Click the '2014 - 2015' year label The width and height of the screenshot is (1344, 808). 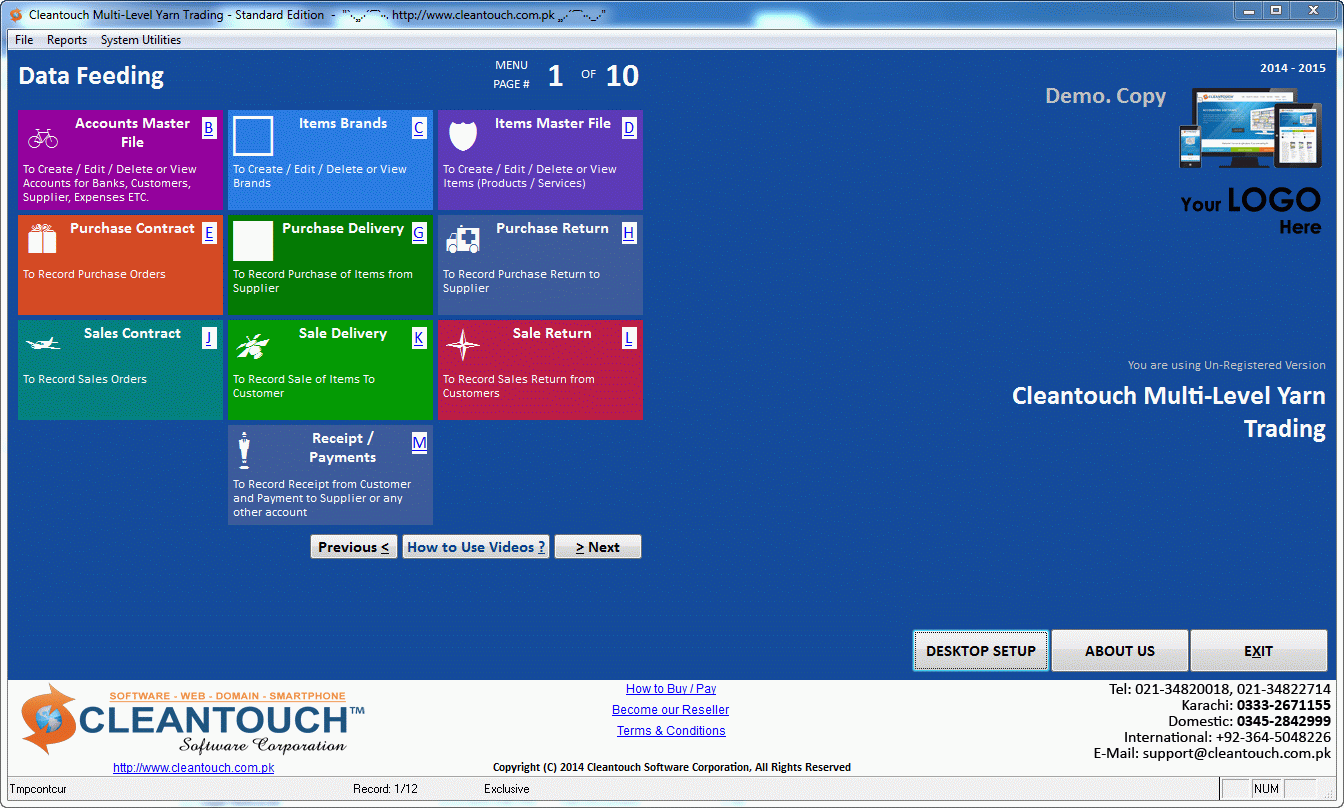pyautogui.click(x=1293, y=69)
